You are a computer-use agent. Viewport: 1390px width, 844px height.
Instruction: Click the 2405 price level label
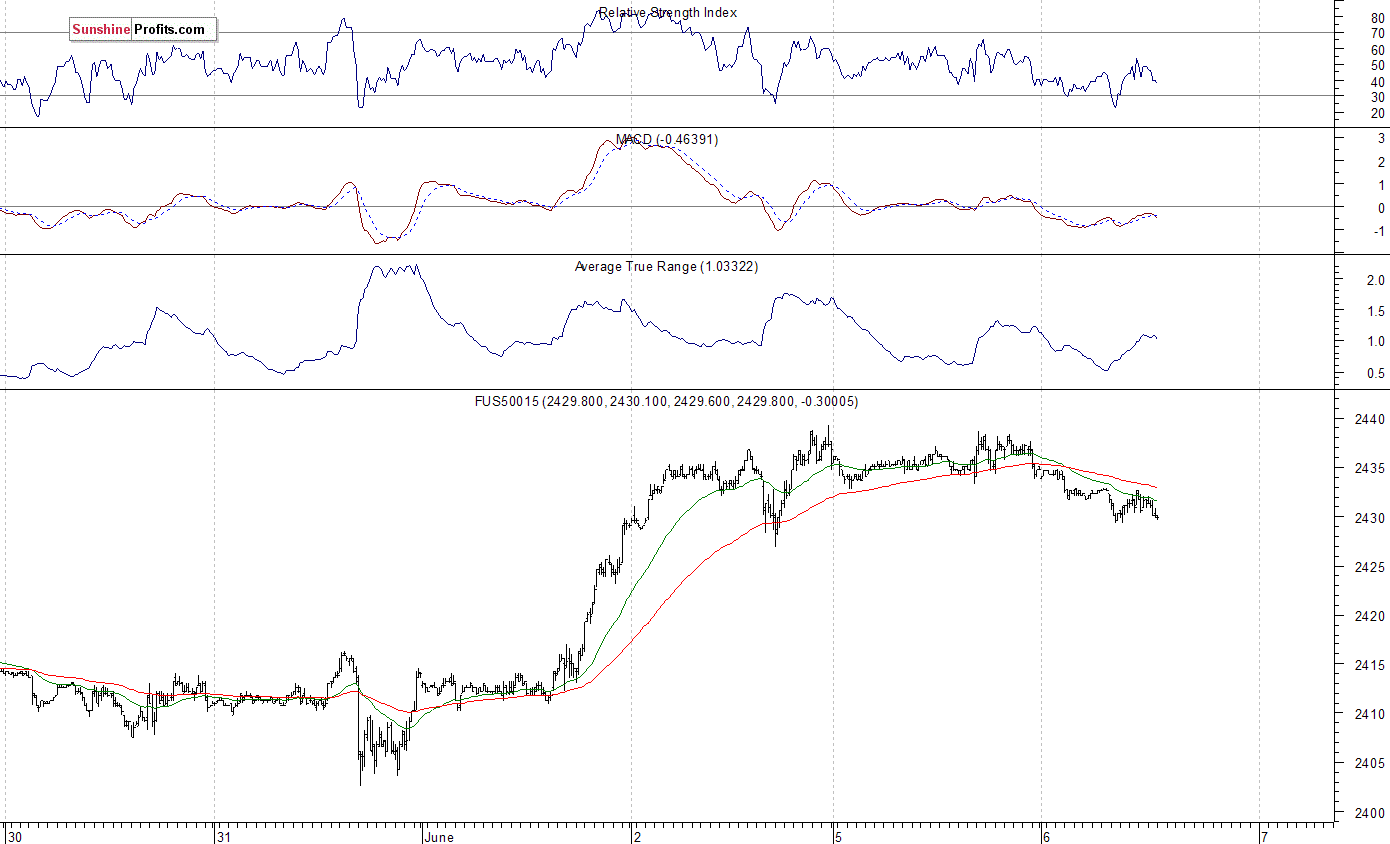(x=1370, y=764)
